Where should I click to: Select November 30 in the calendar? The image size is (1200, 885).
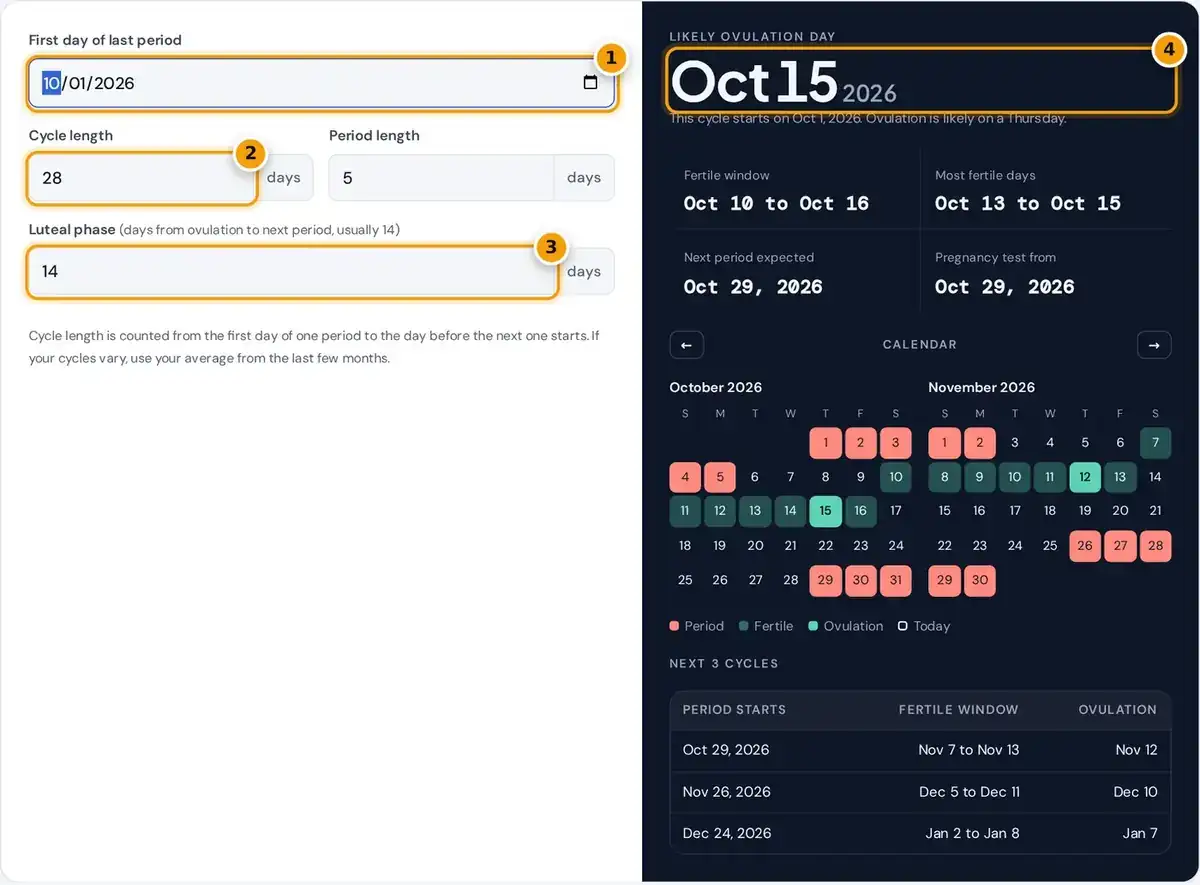coord(980,580)
